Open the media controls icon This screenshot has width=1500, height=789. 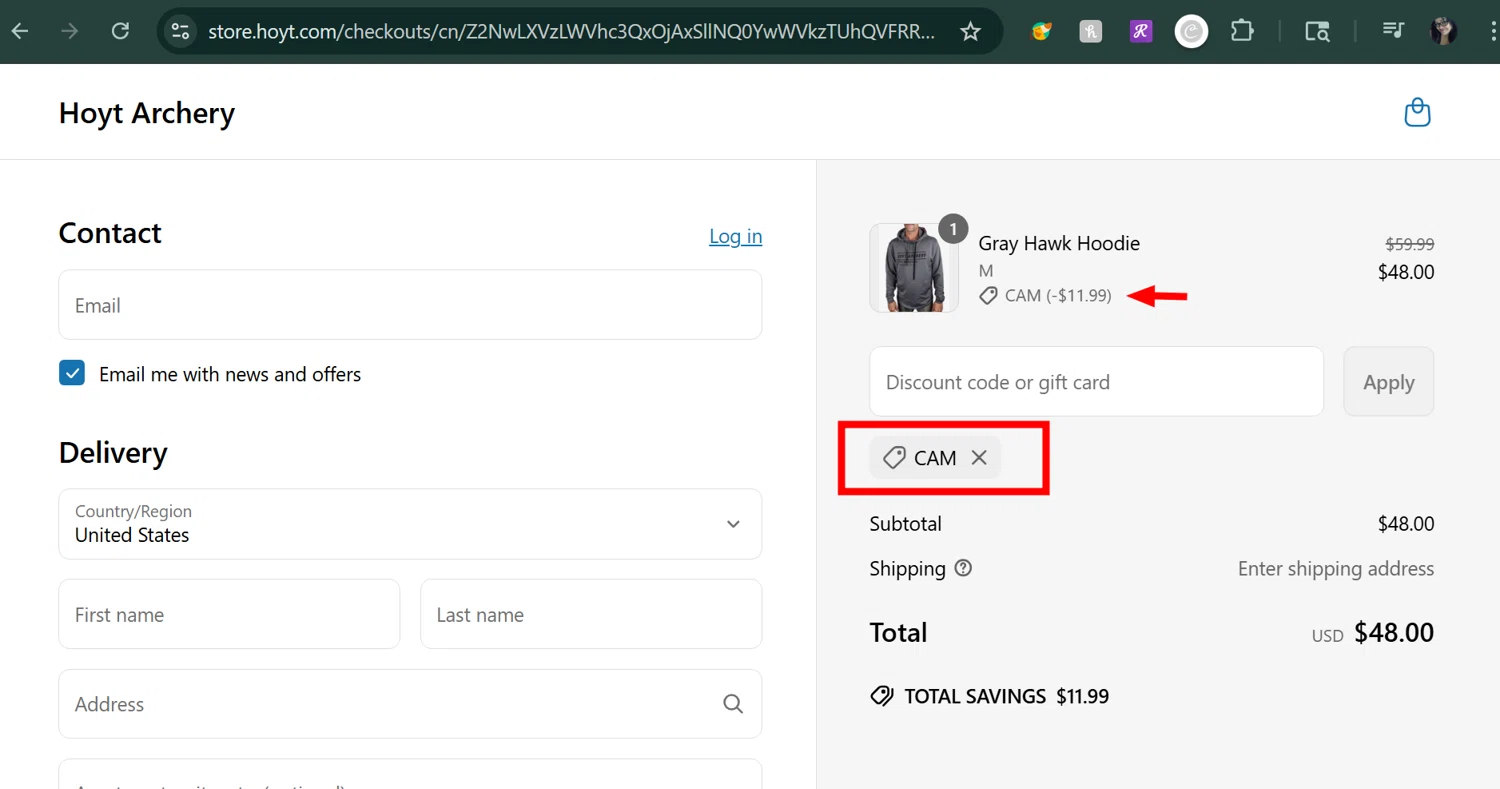(x=1393, y=31)
